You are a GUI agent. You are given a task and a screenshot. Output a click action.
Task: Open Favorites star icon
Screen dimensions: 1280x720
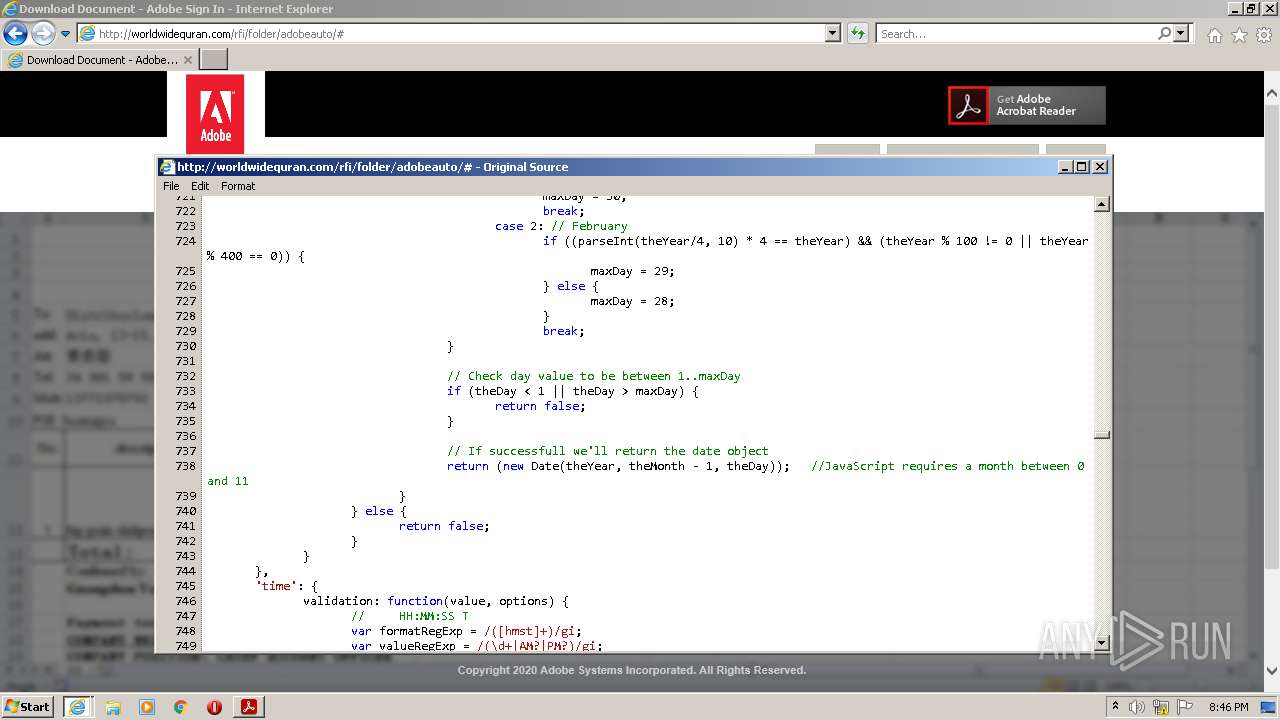point(1239,35)
